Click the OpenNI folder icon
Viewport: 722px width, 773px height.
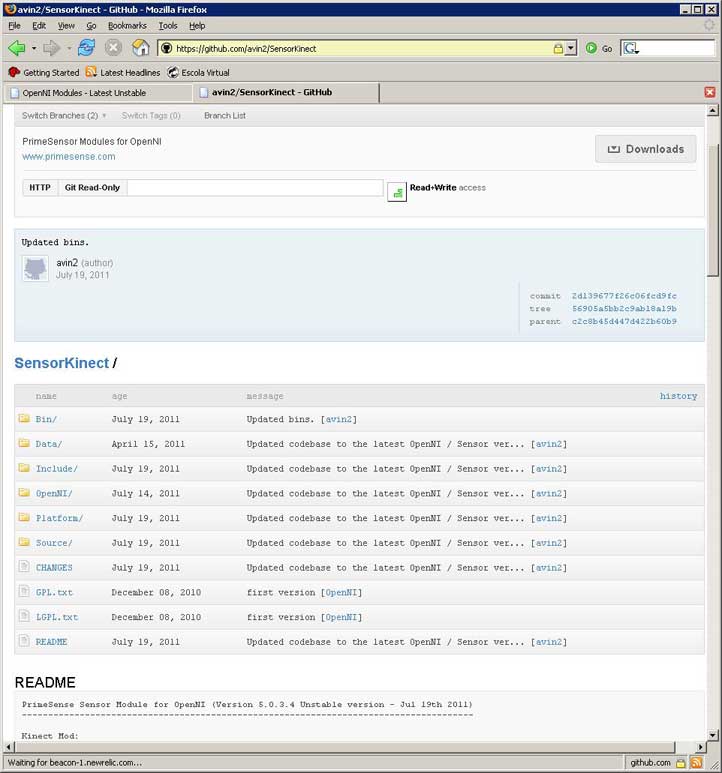tap(24, 492)
